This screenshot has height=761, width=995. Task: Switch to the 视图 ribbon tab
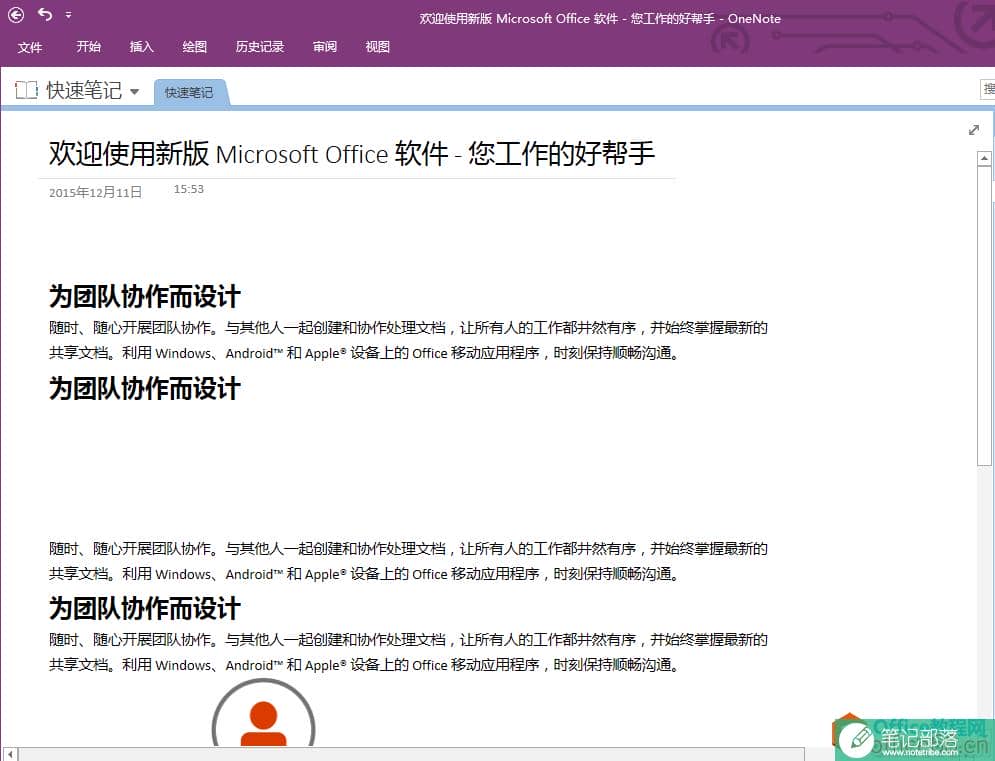tap(378, 46)
